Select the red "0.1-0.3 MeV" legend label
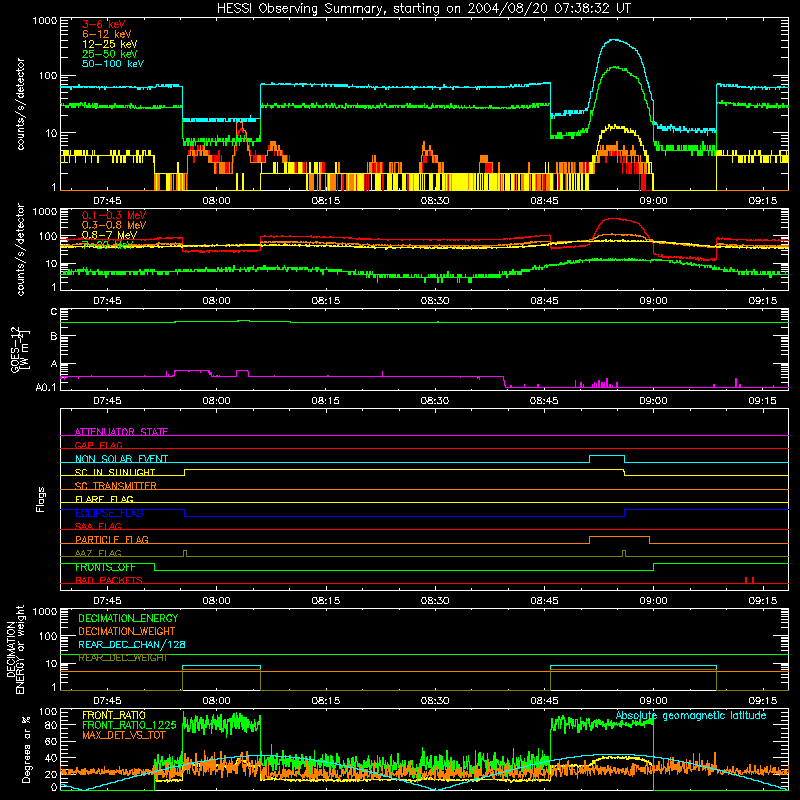800x800 pixels. 114,215
